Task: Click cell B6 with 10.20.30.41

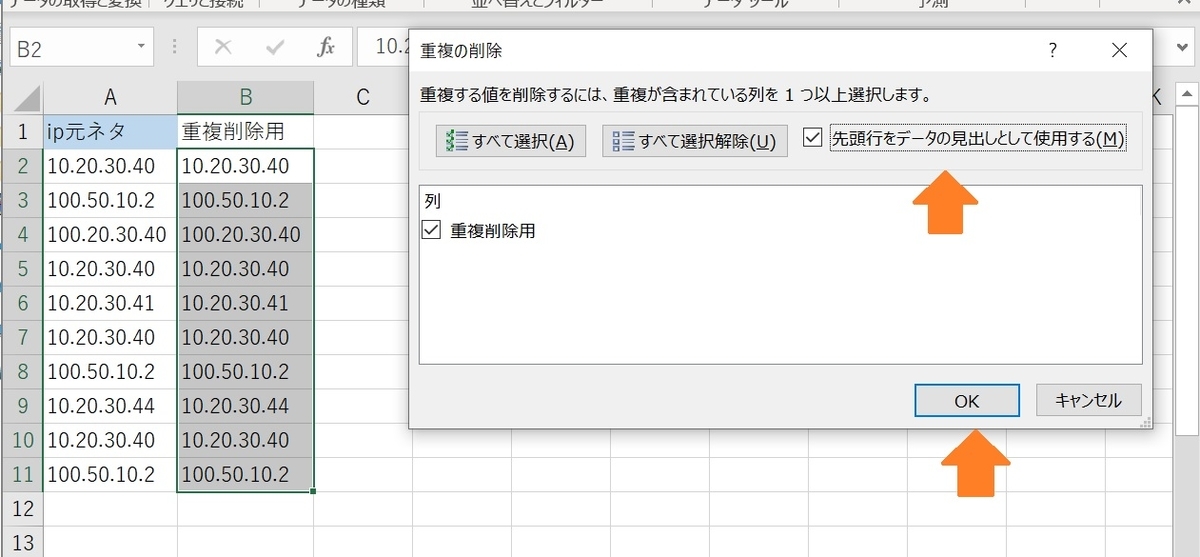Action: click(x=245, y=303)
